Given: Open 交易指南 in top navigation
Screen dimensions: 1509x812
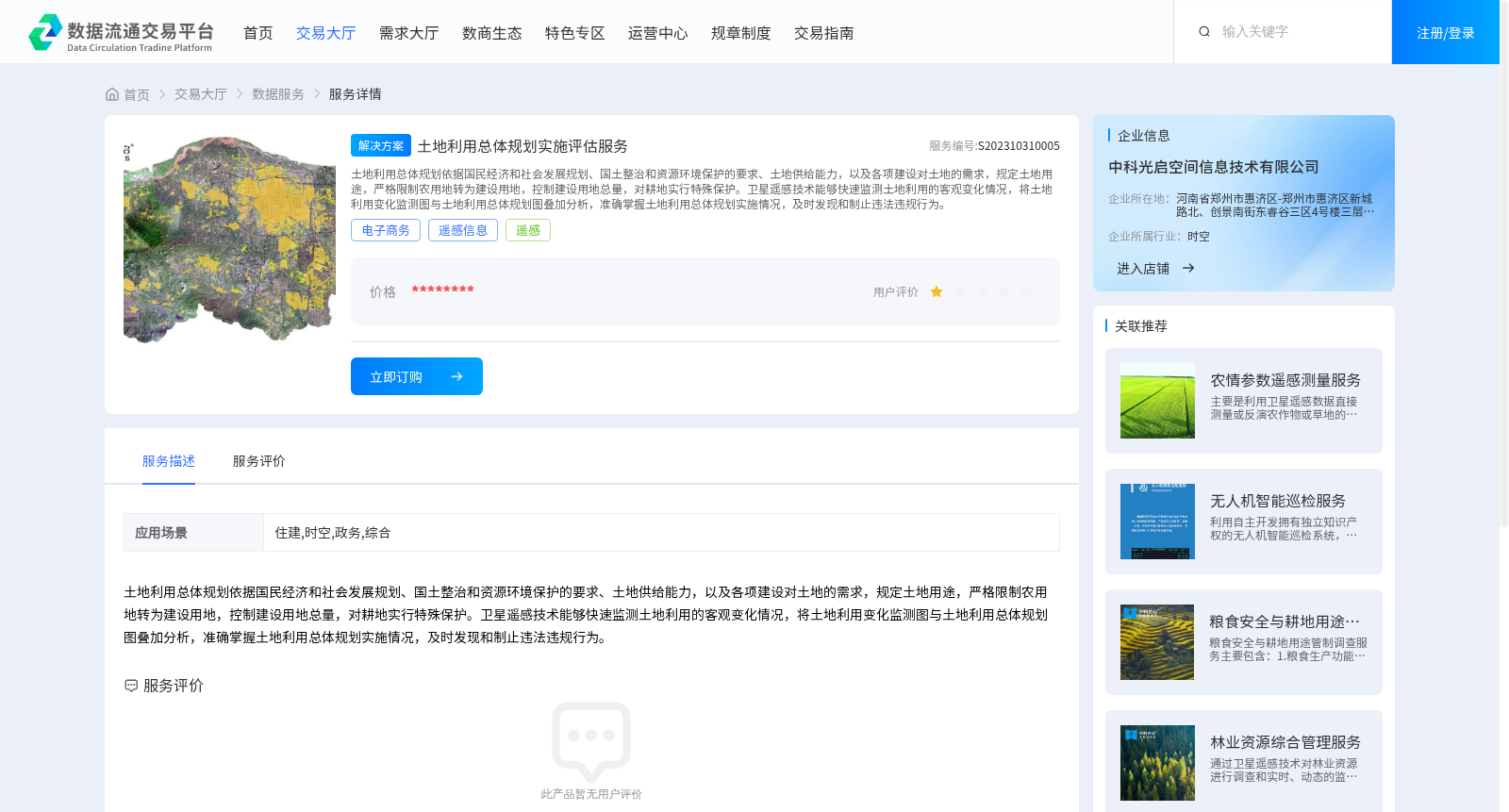Looking at the screenshot, I should [824, 33].
